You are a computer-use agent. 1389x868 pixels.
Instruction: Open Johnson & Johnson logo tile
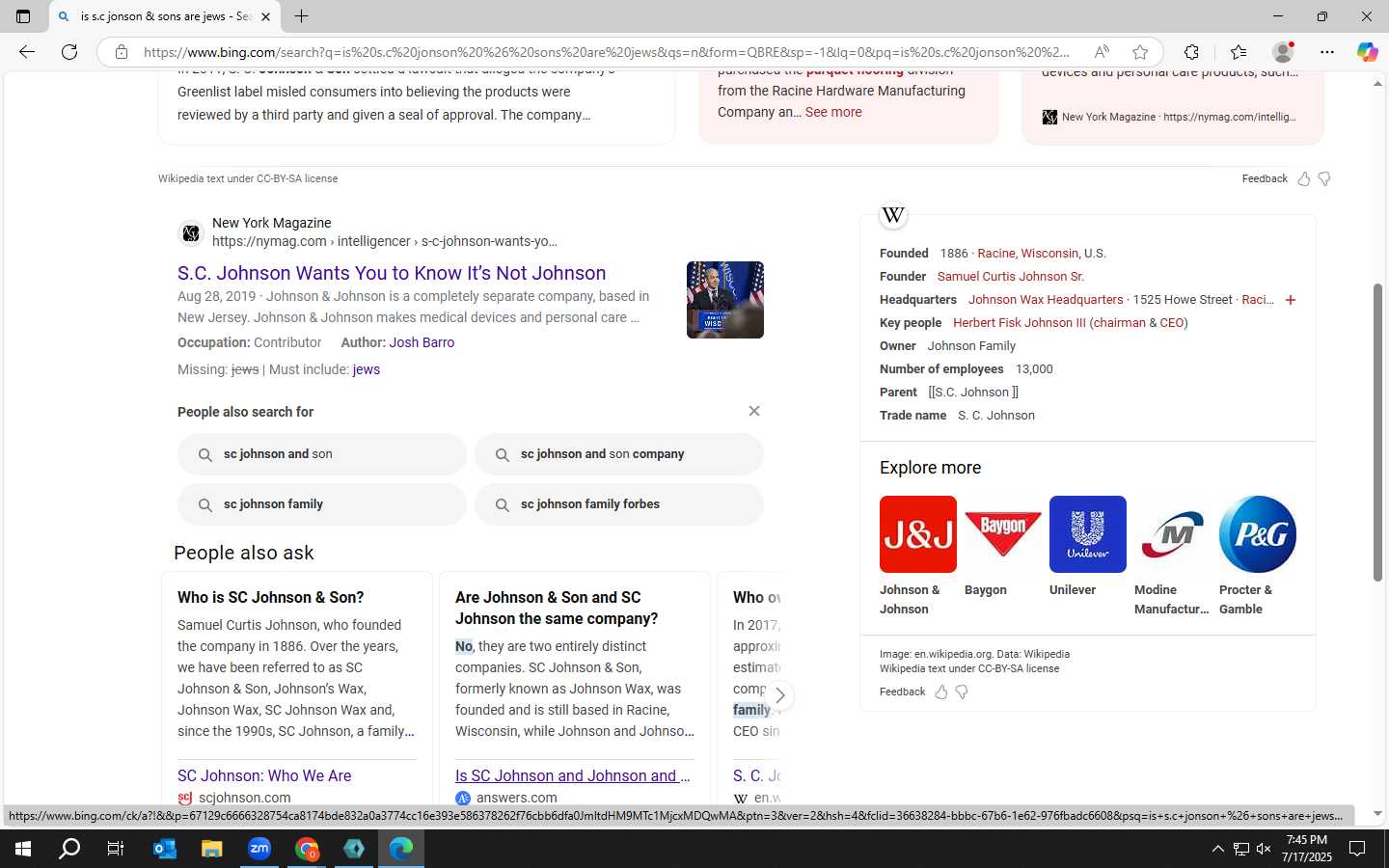[918, 534]
